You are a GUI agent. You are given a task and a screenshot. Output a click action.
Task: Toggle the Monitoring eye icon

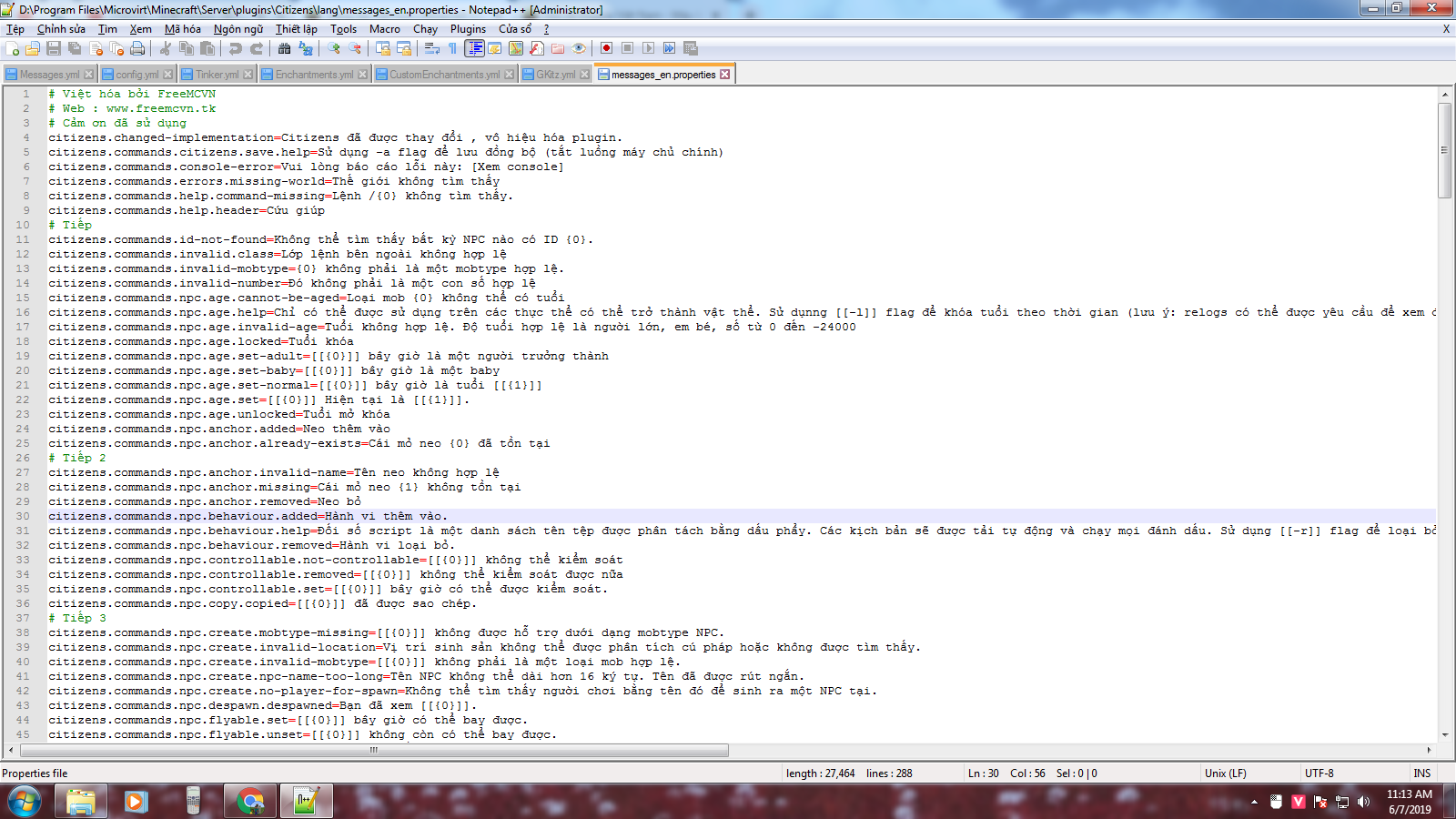pyautogui.click(x=579, y=48)
